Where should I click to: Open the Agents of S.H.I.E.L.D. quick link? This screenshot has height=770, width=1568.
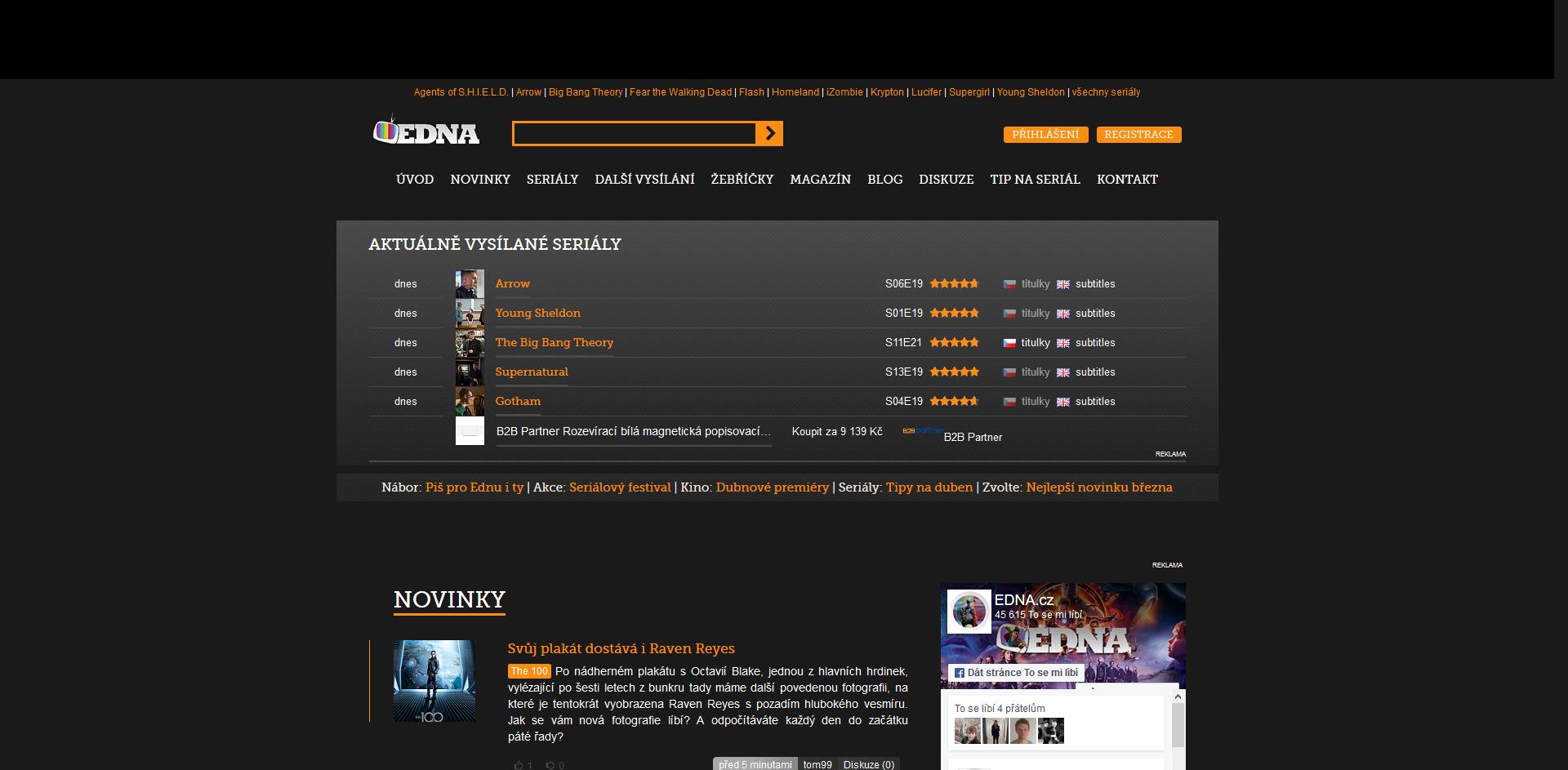(x=461, y=92)
